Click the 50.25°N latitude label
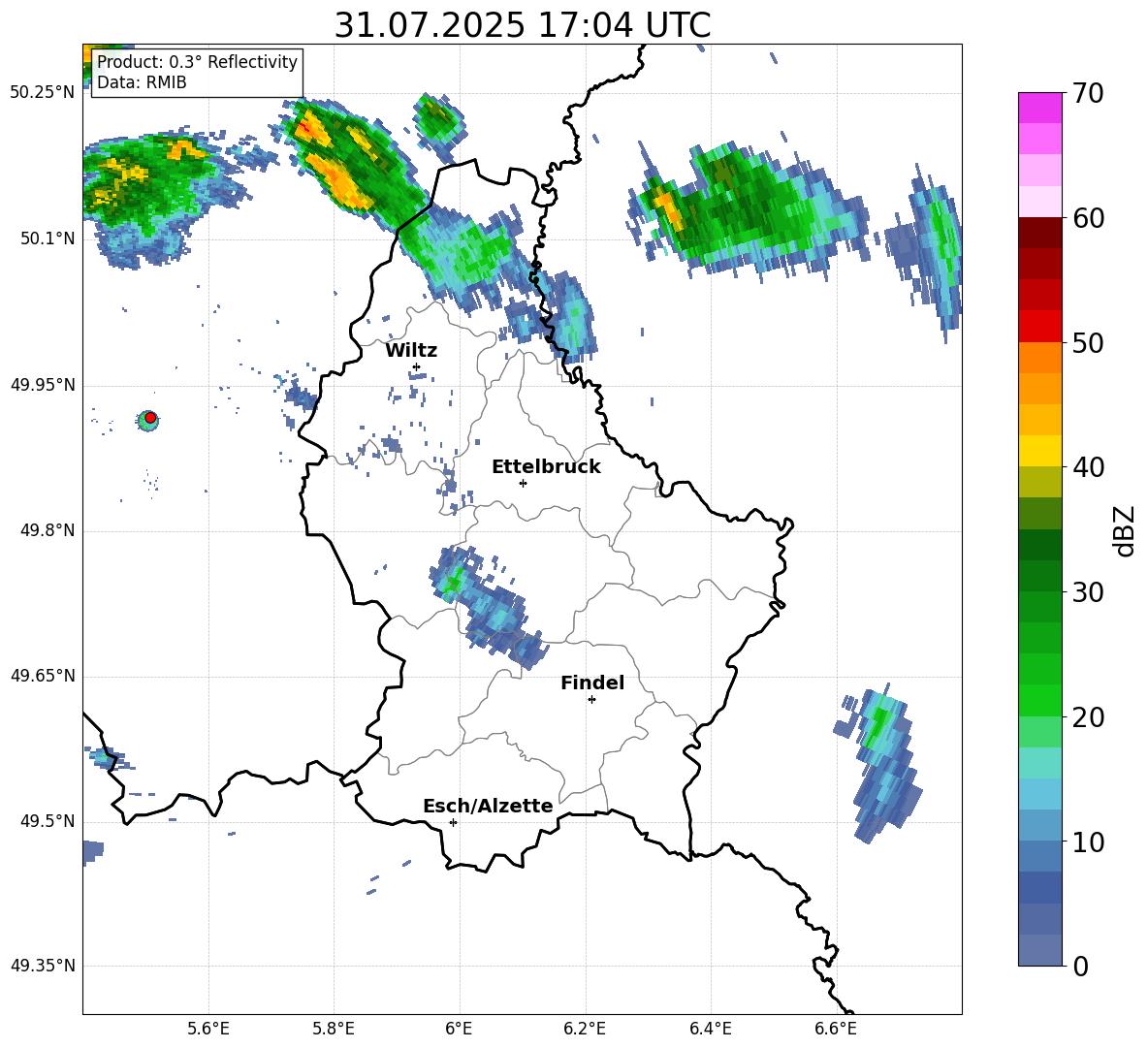 tap(43, 93)
